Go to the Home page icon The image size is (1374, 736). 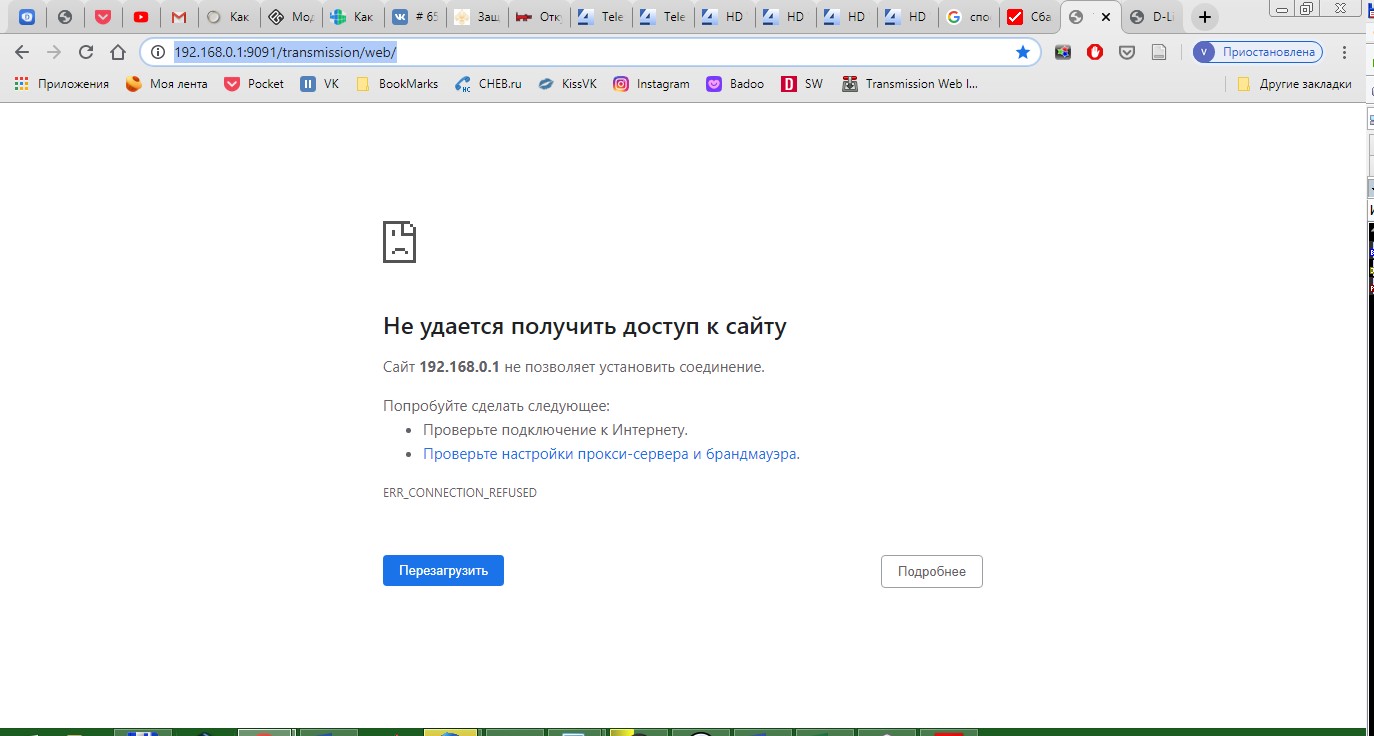118,52
